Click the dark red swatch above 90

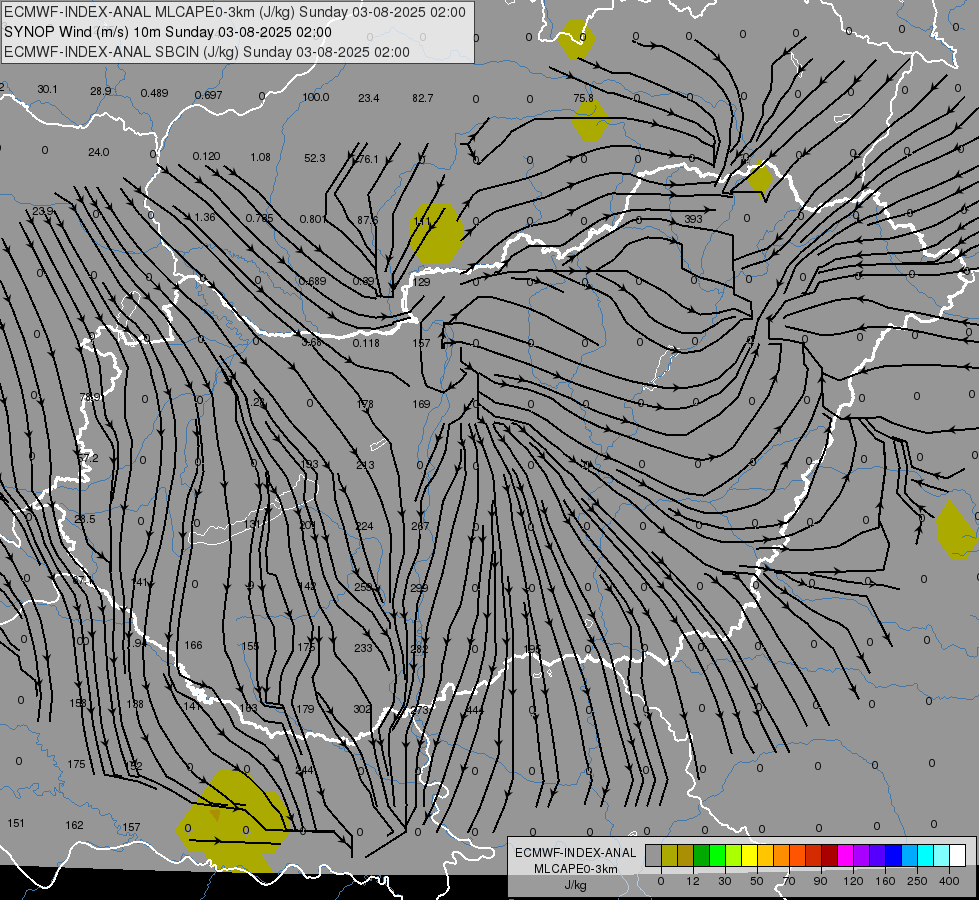829,855
